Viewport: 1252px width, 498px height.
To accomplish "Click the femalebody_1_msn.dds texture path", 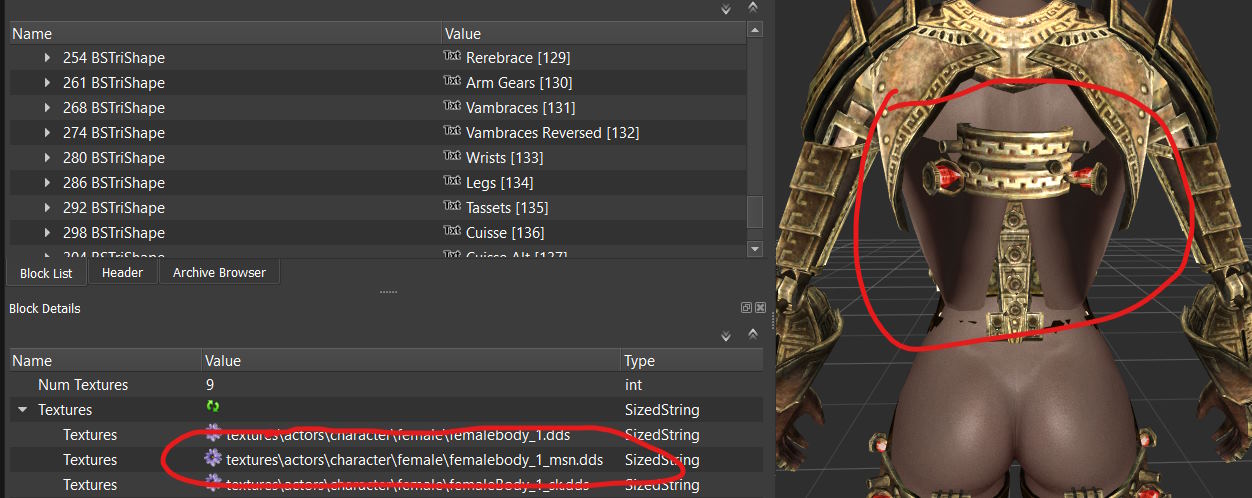I will click(414, 460).
